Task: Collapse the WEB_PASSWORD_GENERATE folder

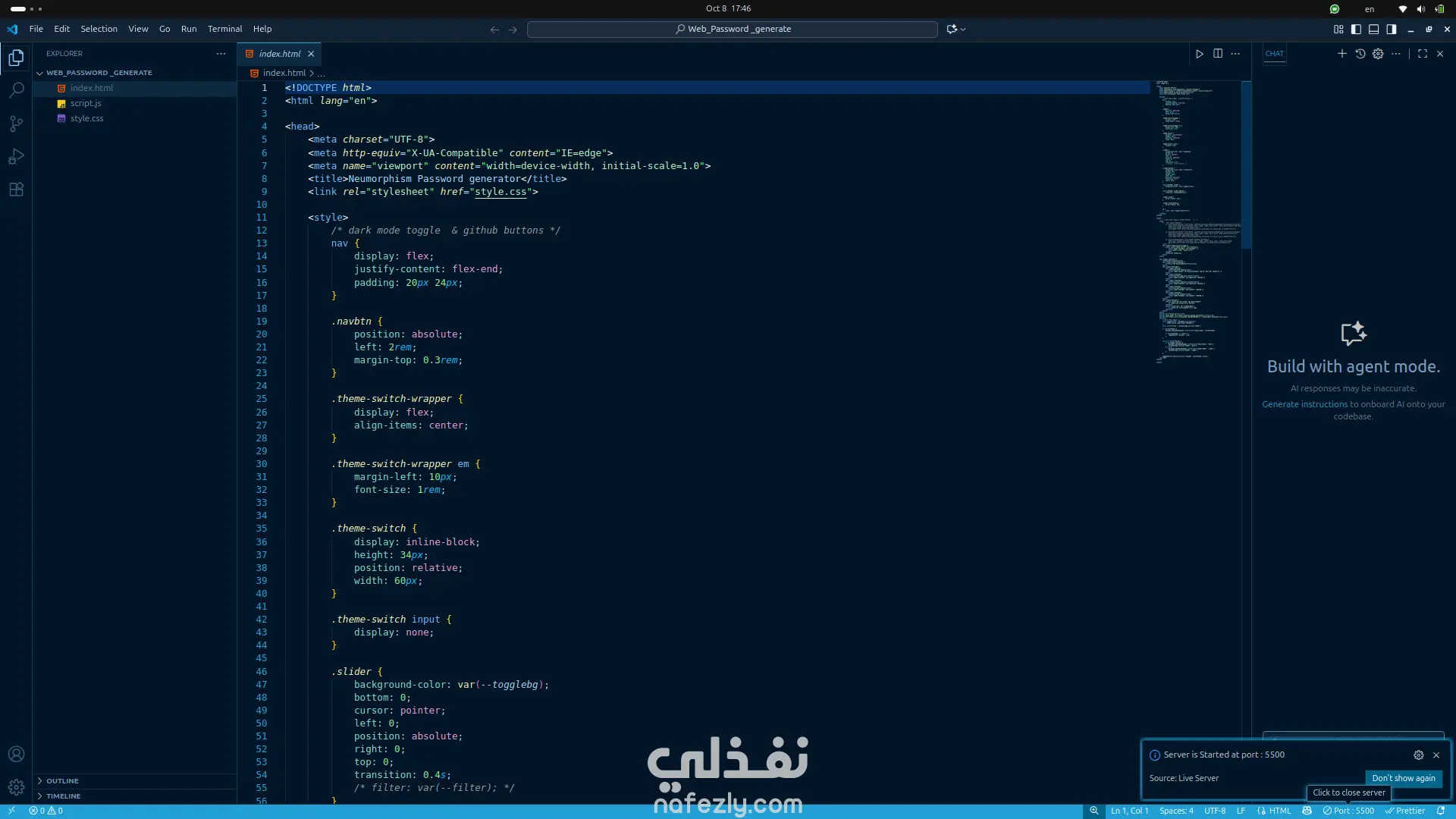Action: coord(99,73)
